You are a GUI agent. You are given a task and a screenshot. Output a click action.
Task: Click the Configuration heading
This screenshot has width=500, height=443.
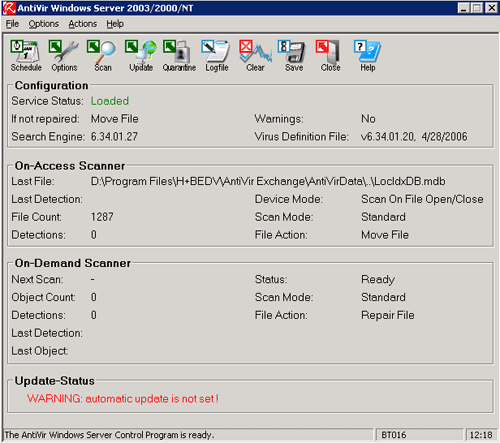pos(51,85)
